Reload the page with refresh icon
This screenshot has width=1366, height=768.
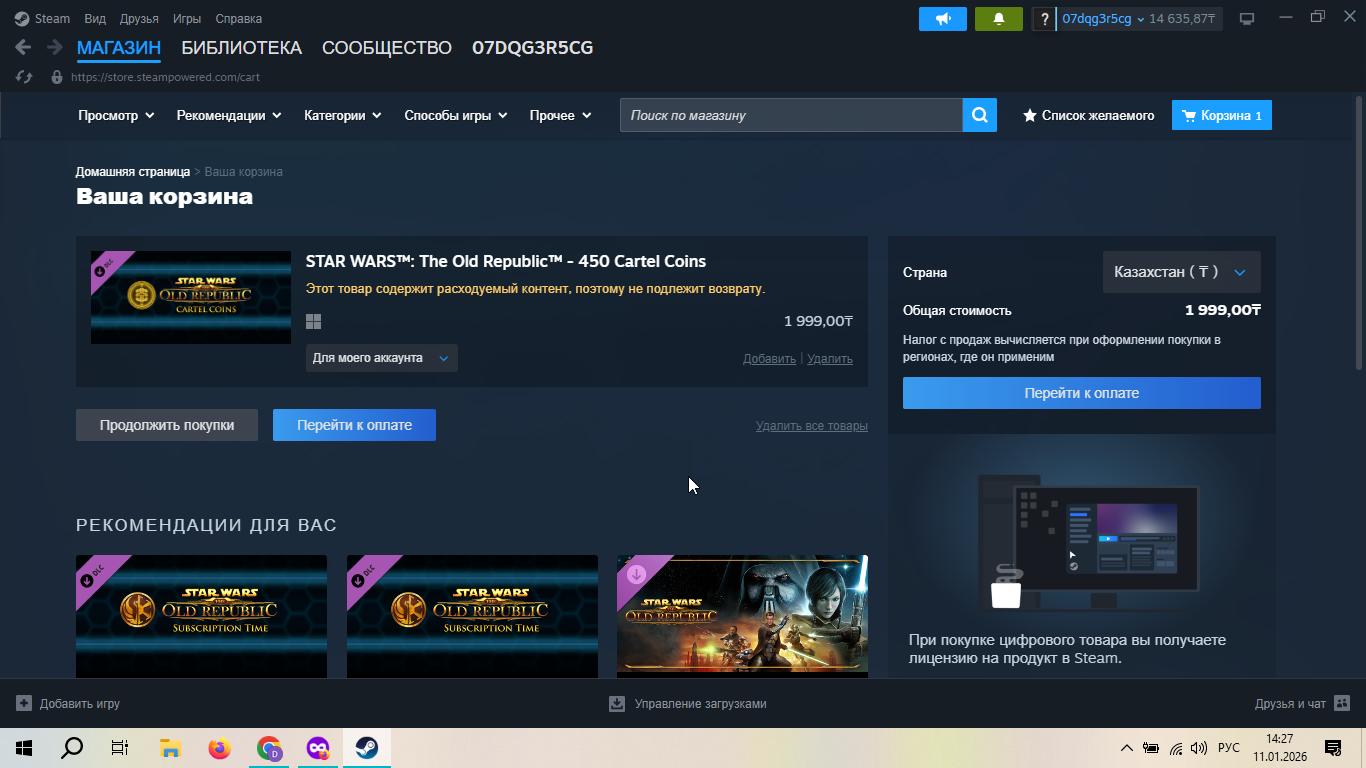[25, 76]
